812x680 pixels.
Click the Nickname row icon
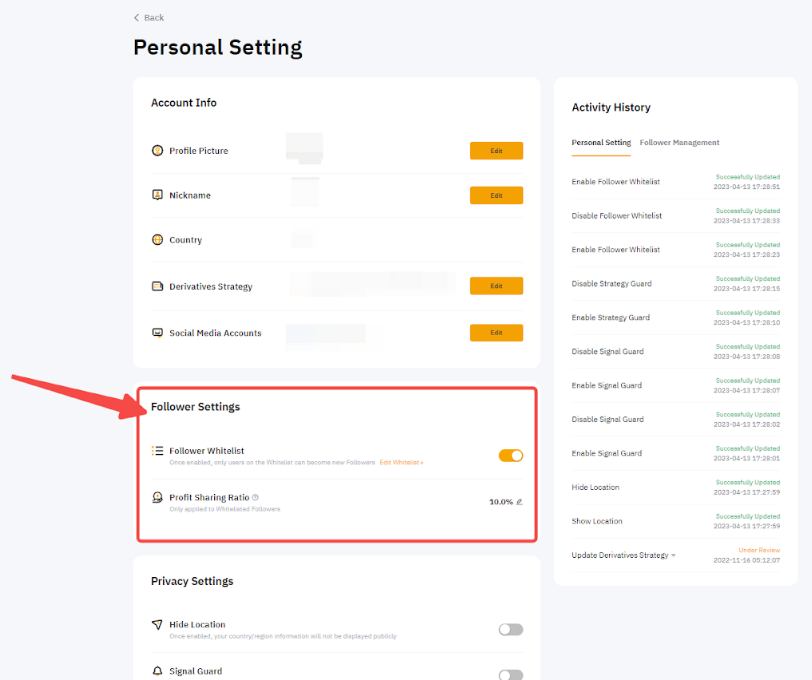[157, 195]
